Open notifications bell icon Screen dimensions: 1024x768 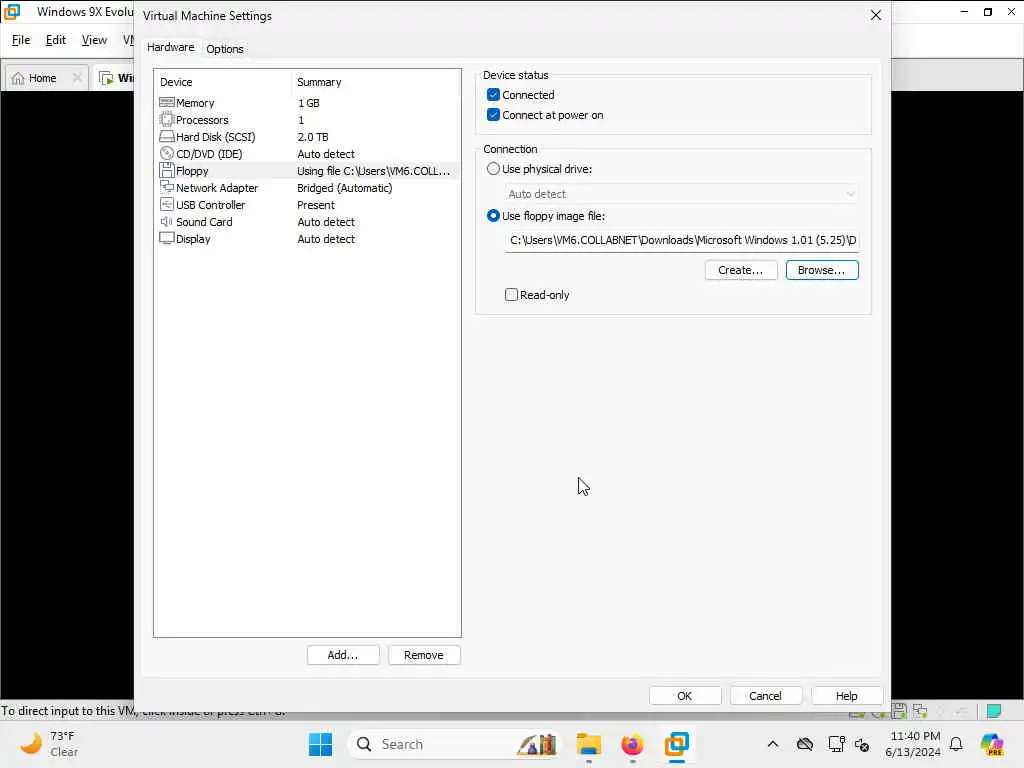coord(956,744)
